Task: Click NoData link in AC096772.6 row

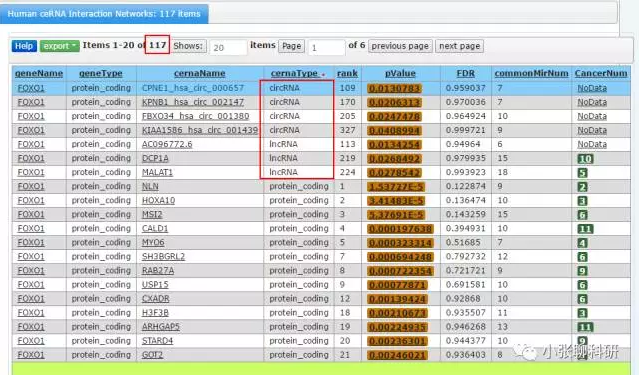Action: pyautogui.click(x=592, y=144)
